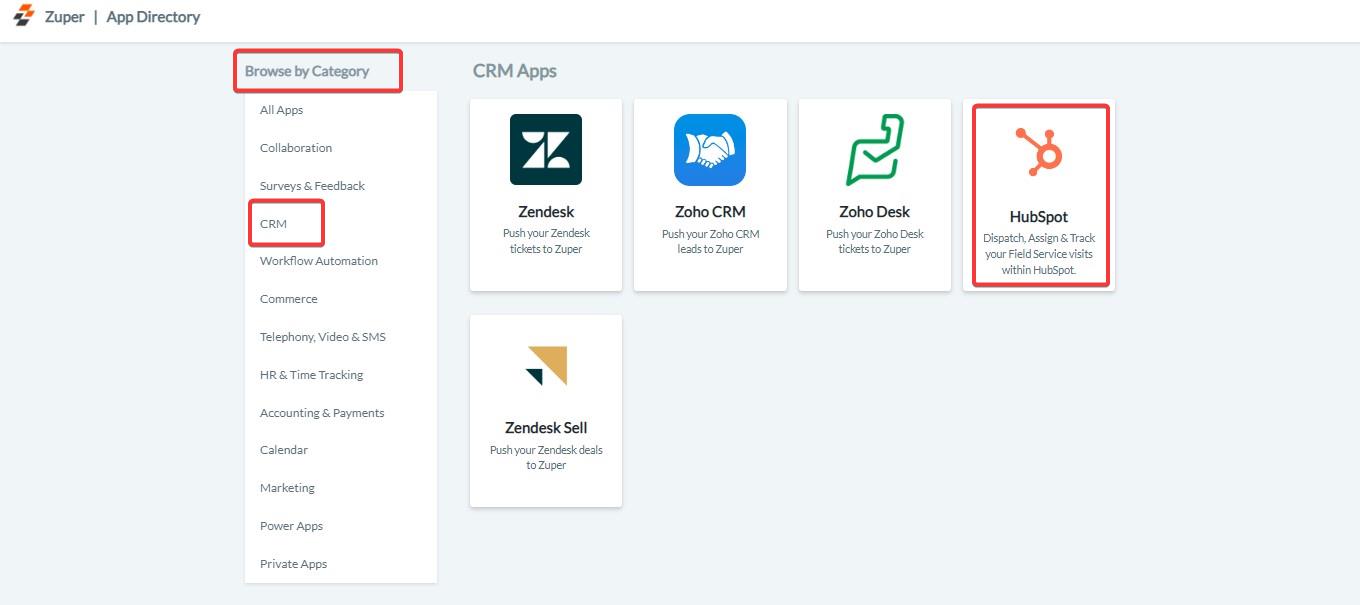Open the Zoho CRM handshake icon

[x=710, y=150]
